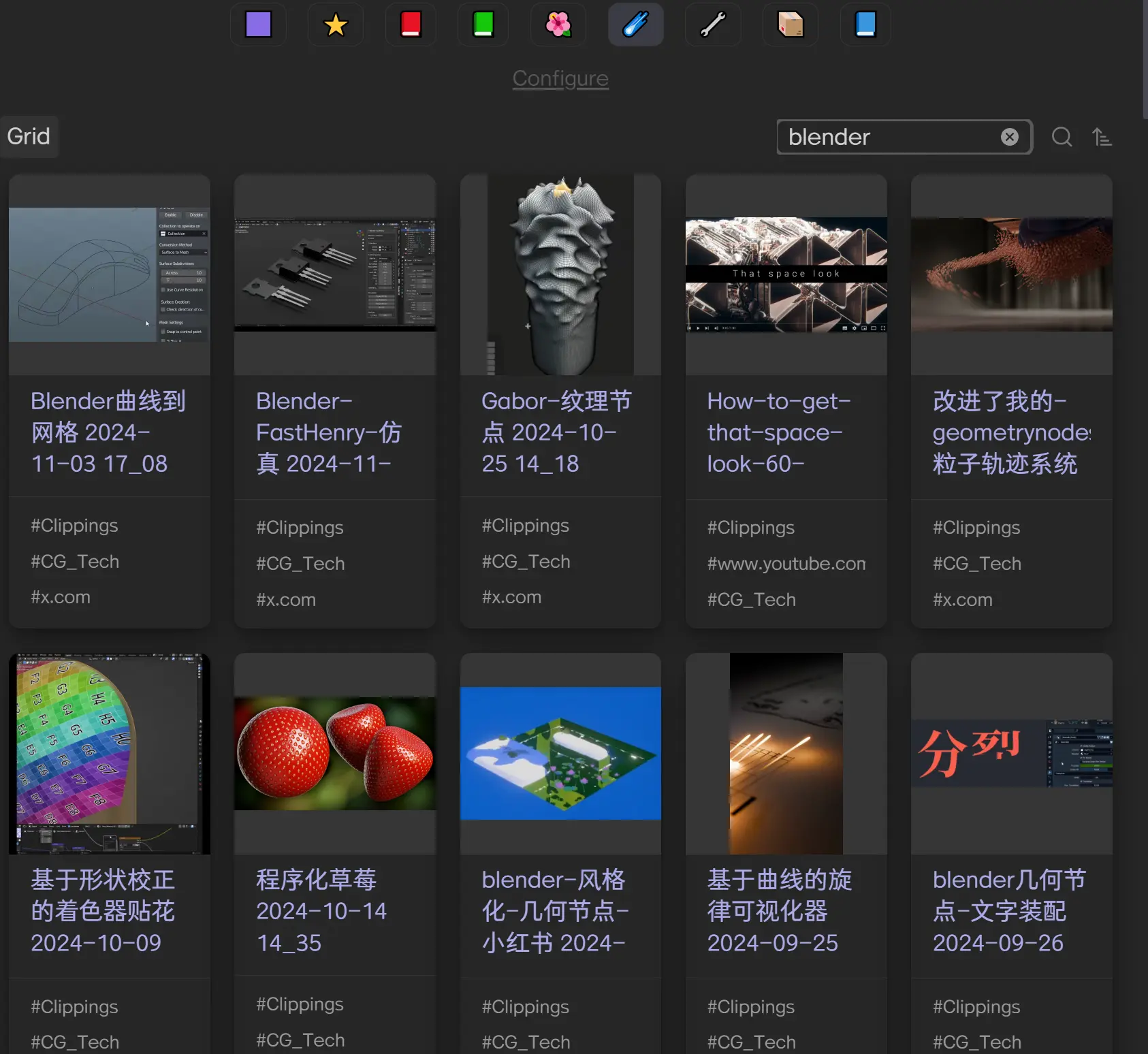Open Gabor纹理节点 sculpture thumbnail
This screenshot has height=1054, width=1148.
point(560,274)
